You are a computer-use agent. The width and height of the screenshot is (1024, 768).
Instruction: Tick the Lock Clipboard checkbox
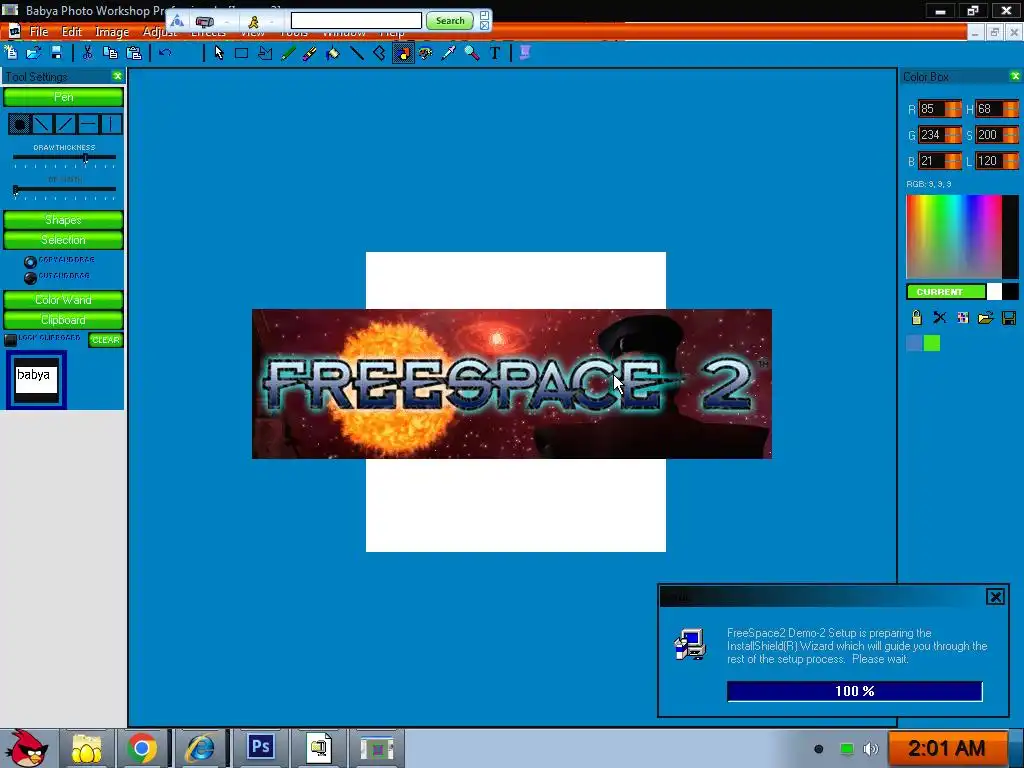point(10,340)
